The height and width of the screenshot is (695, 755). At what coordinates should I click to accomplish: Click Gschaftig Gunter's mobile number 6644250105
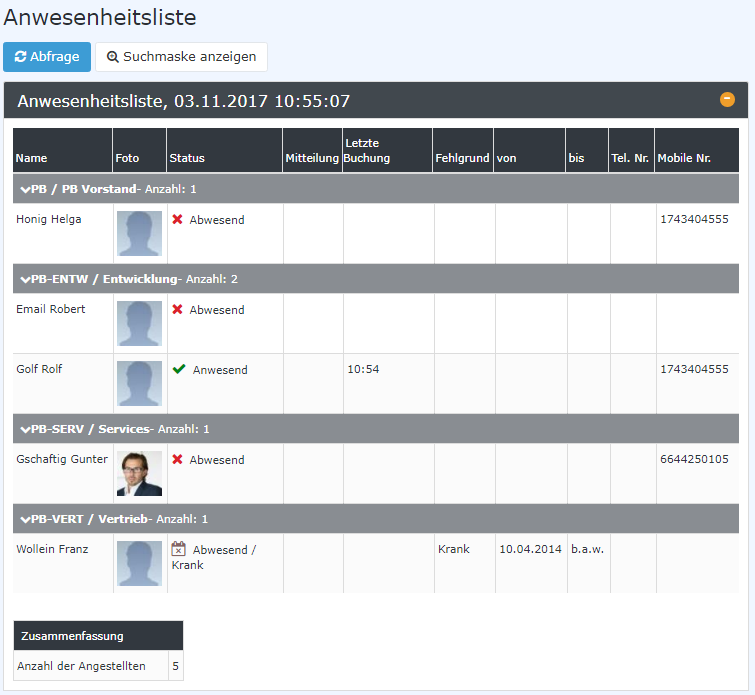693,460
